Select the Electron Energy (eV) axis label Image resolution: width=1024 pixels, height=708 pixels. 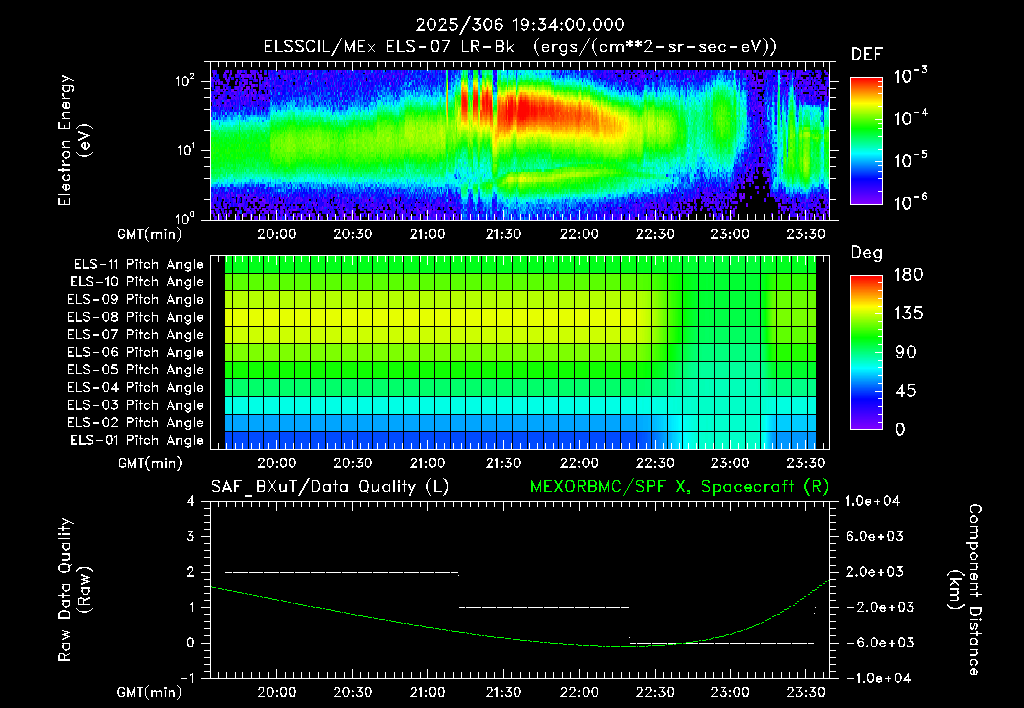[74, 140]
